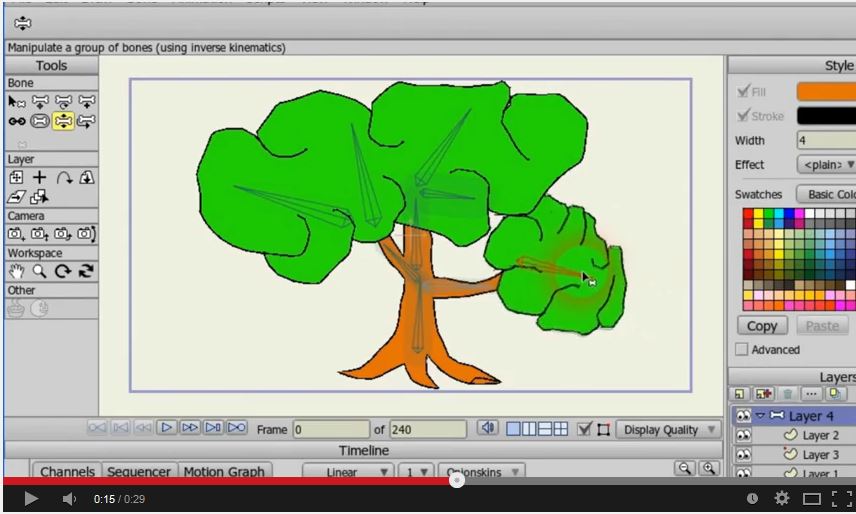
Task: Zoom in the timeline with magnifier plus
Action: tap(709, 468)
